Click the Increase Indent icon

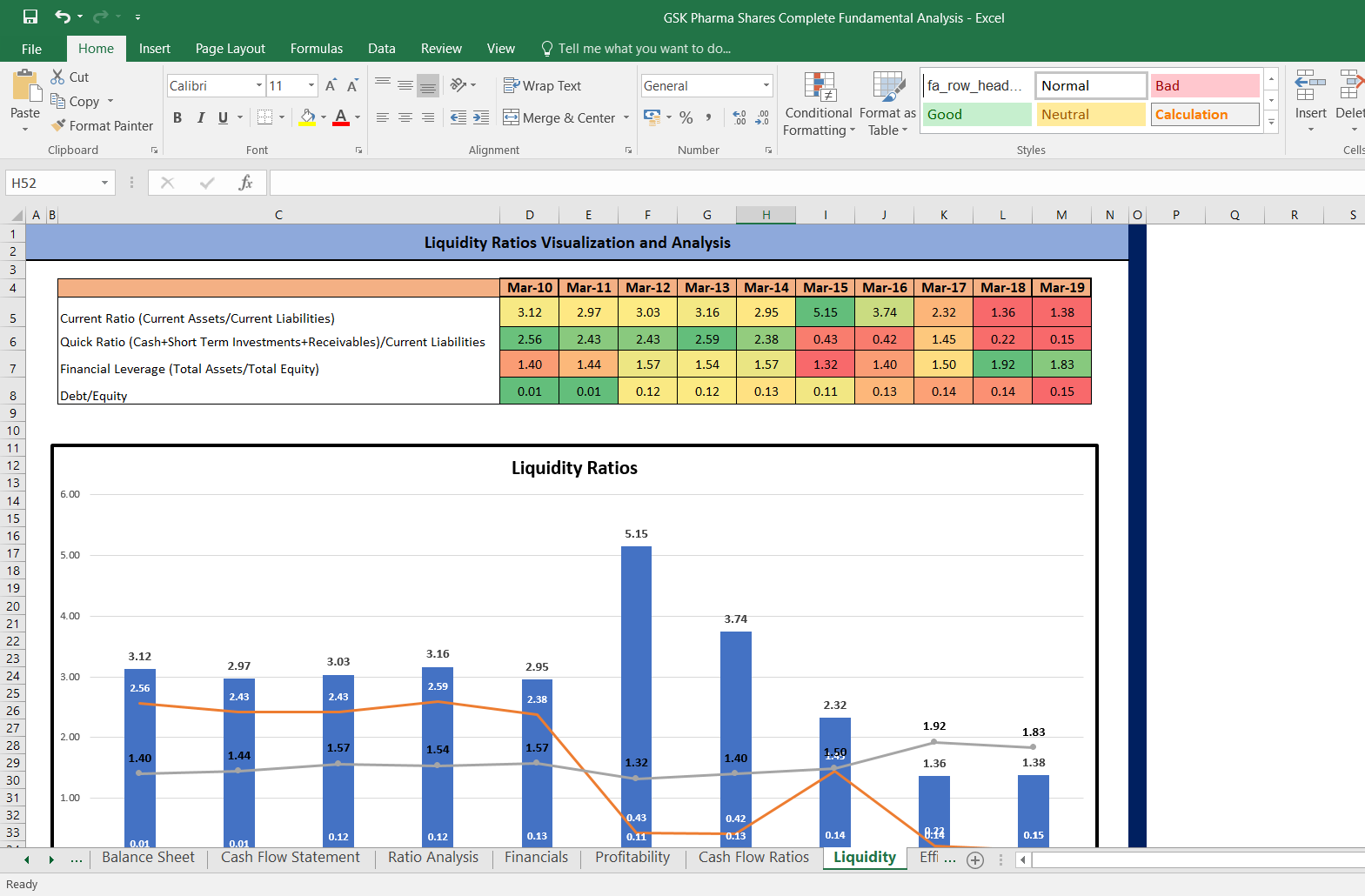[x=481, y=117]
